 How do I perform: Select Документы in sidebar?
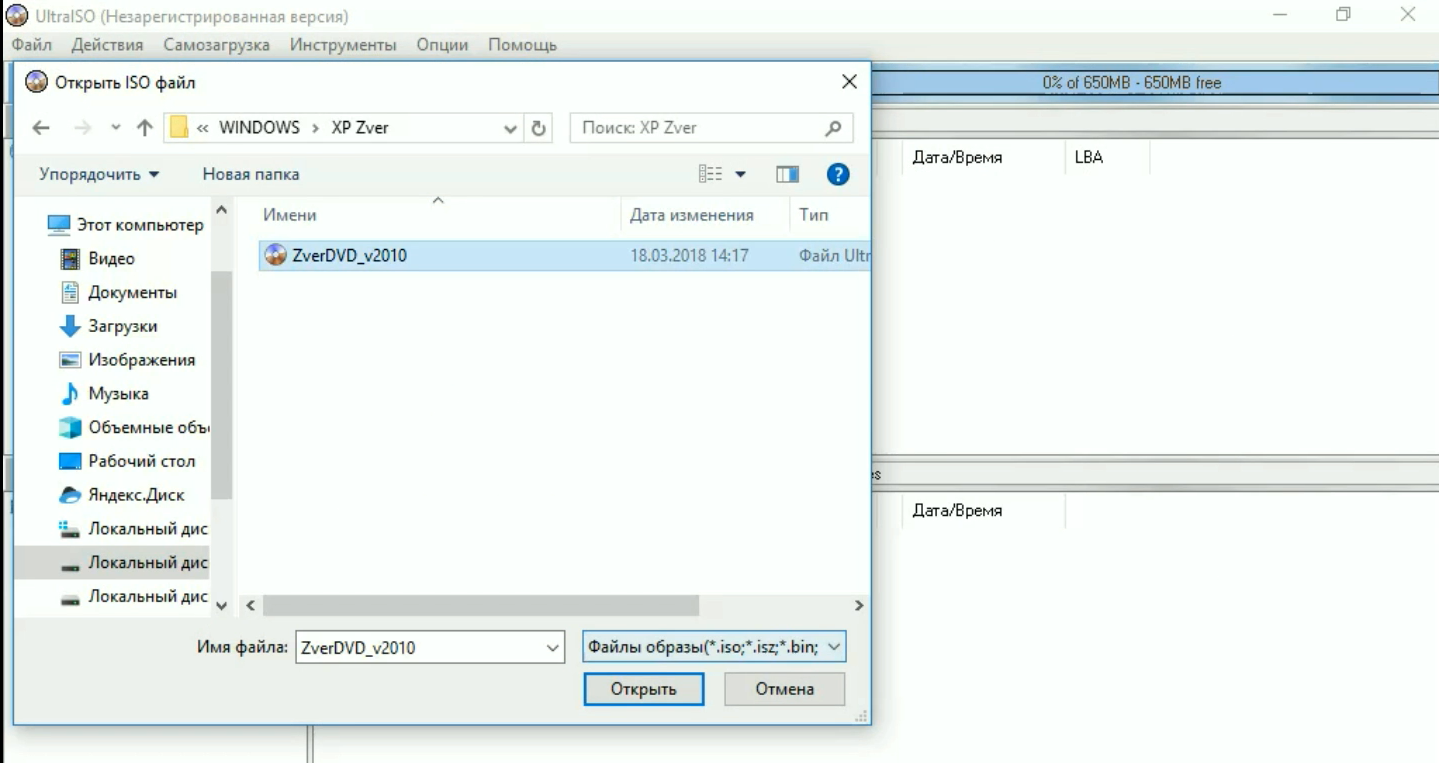(119, 292)
